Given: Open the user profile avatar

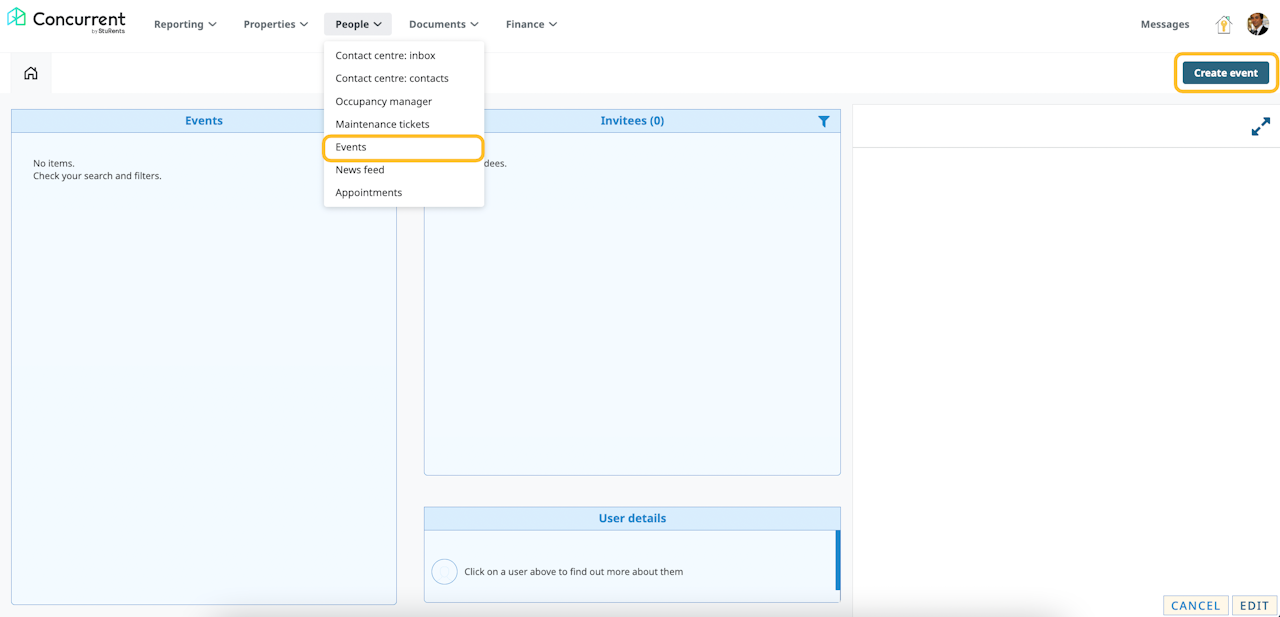Looking at the screenshot, I should (x=1258, y=24).
